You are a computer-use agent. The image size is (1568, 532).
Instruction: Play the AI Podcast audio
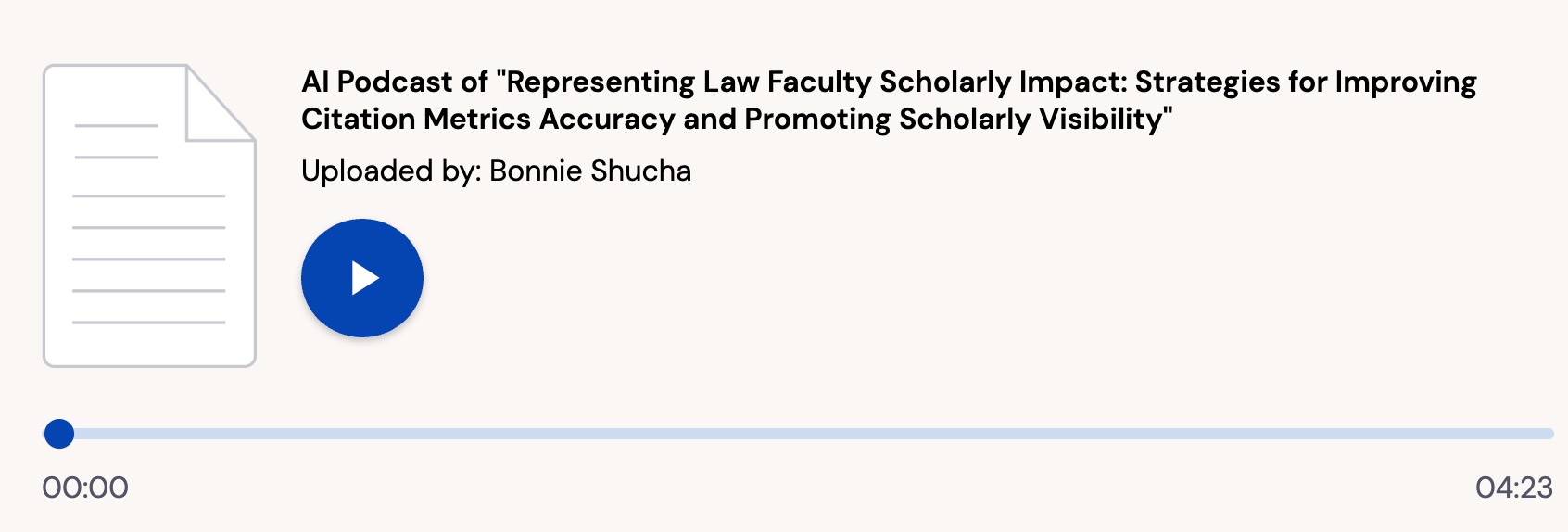[361, 278]
